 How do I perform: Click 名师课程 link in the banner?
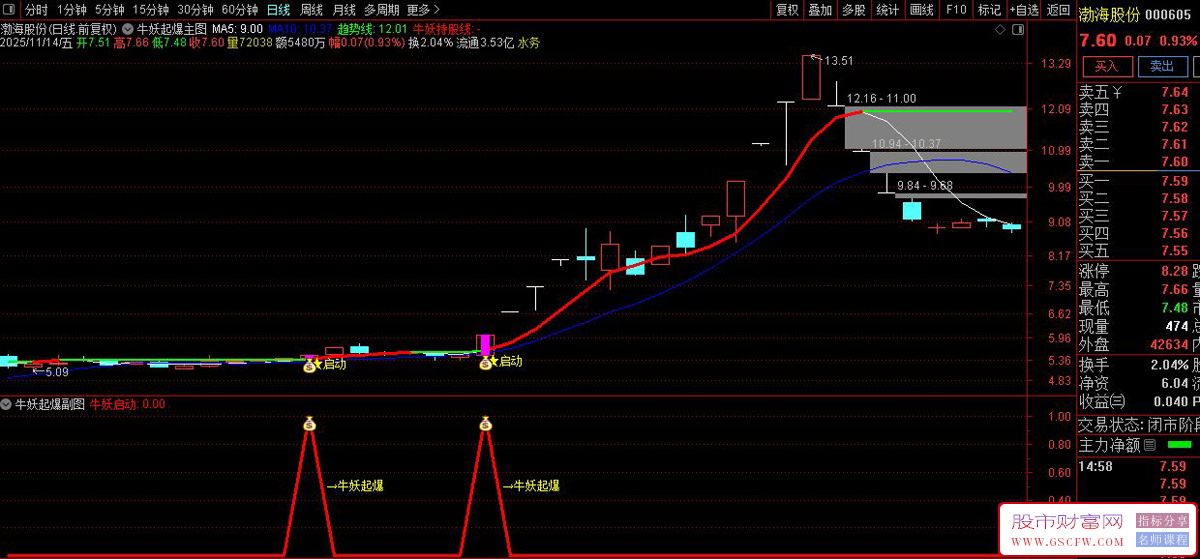(1161, 540)
